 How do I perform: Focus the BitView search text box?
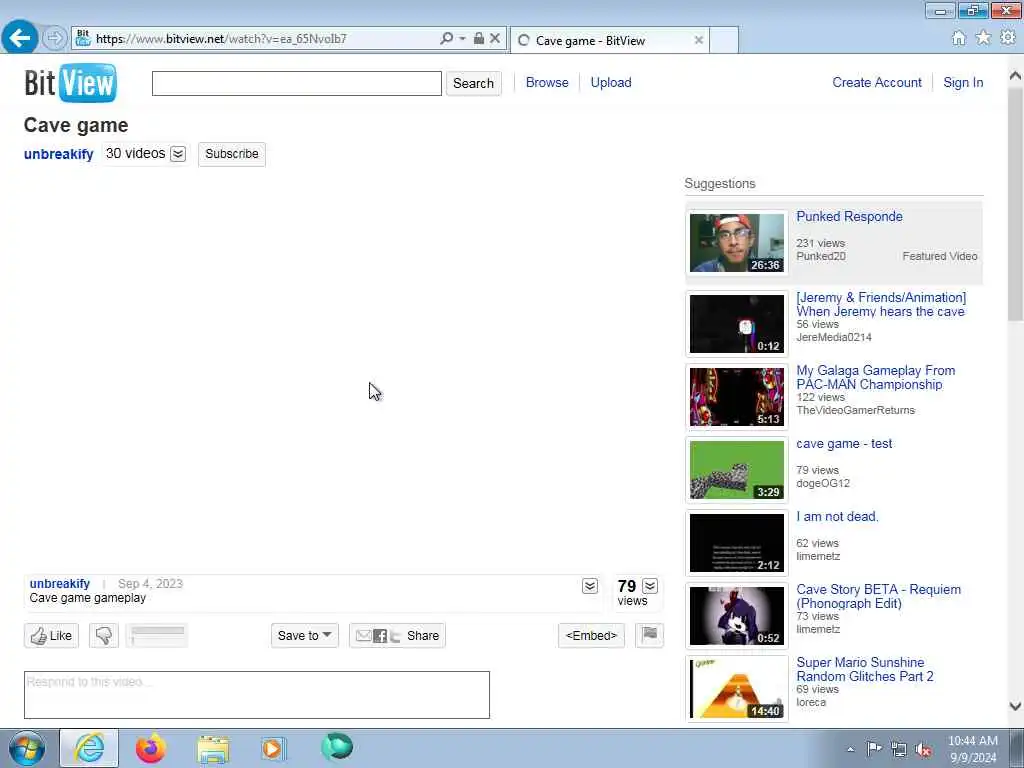[296, 84]
